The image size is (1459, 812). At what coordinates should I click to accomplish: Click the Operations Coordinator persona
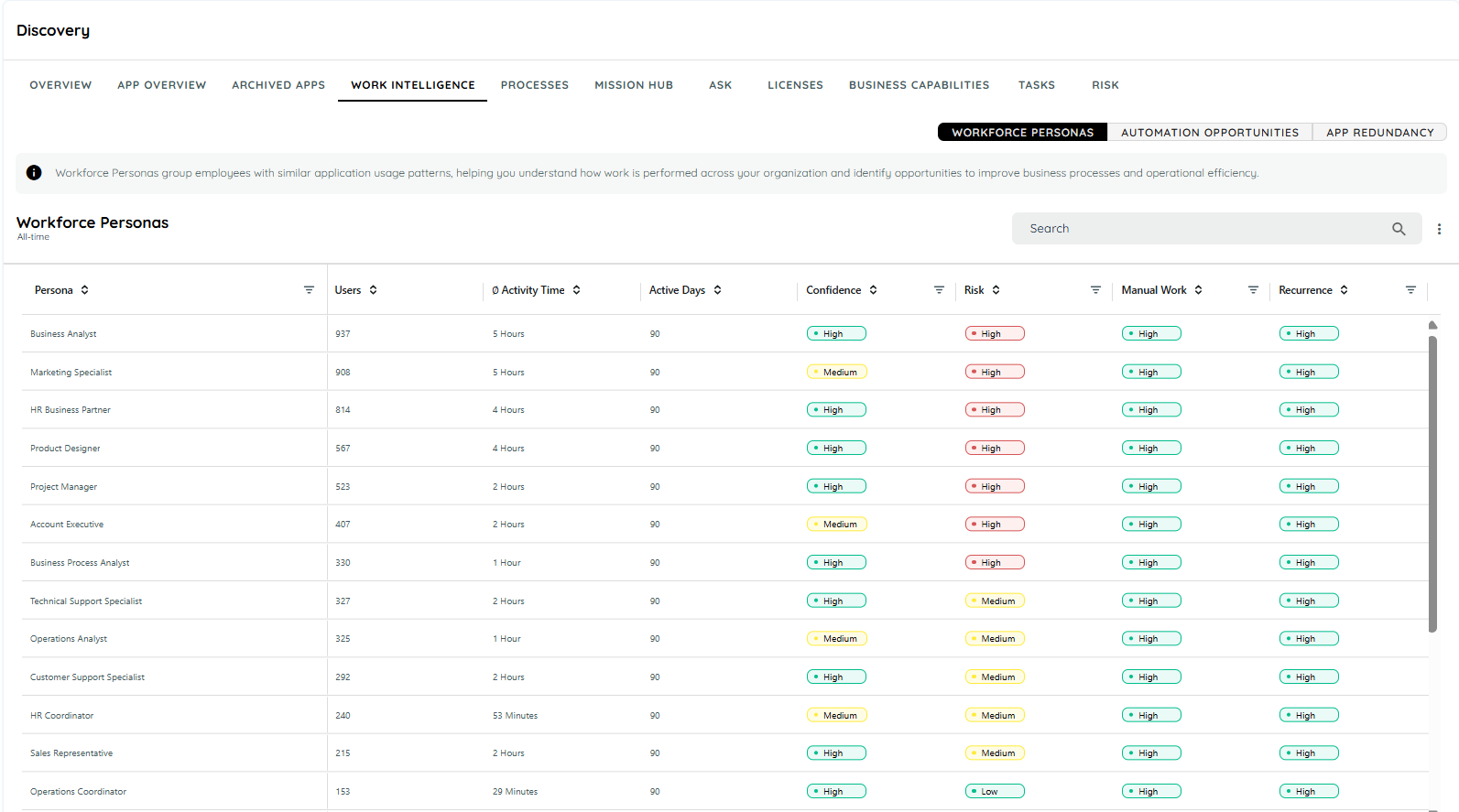[x=79, y=792]
